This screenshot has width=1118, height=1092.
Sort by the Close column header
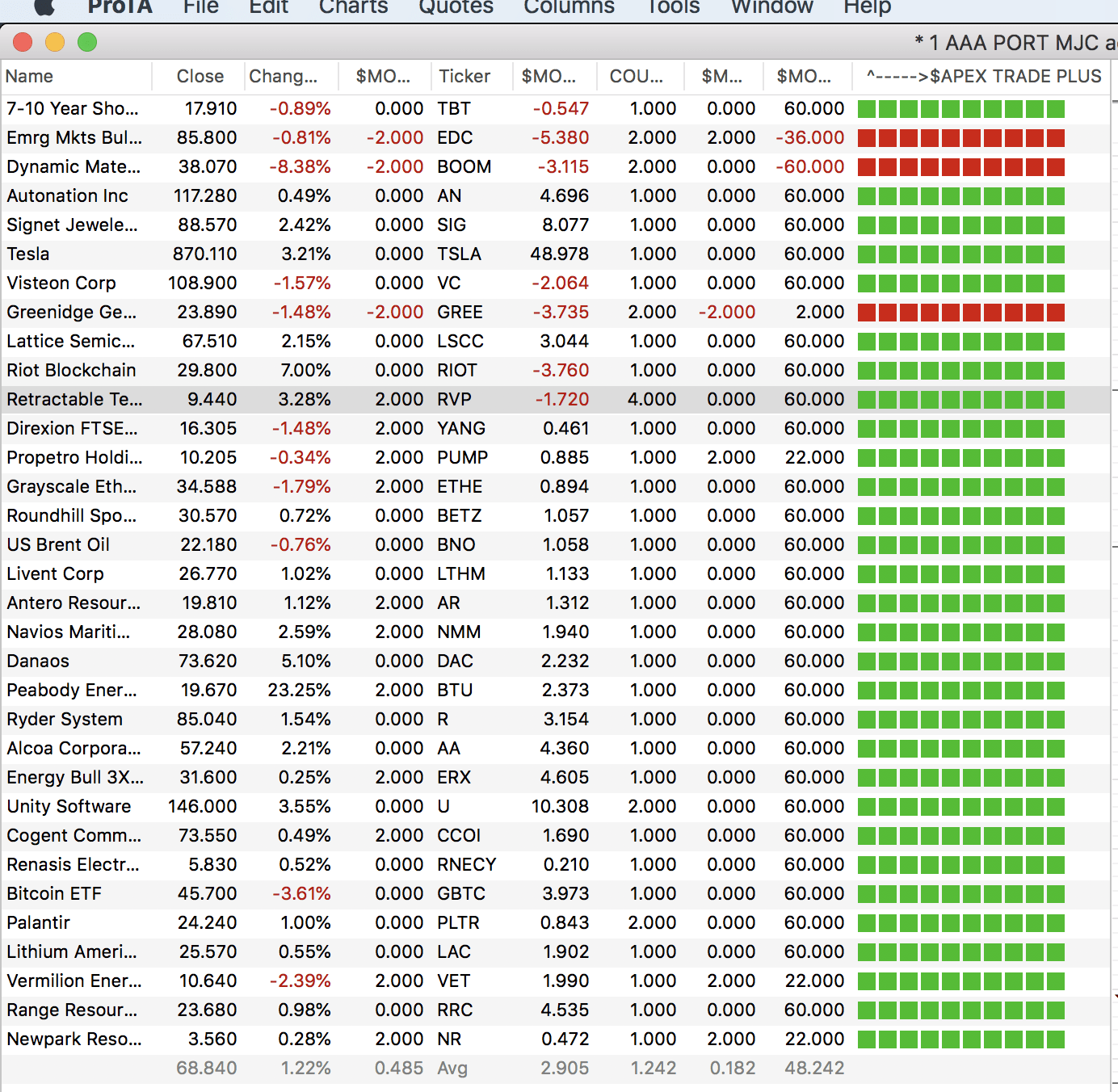(x=200, y=77)
